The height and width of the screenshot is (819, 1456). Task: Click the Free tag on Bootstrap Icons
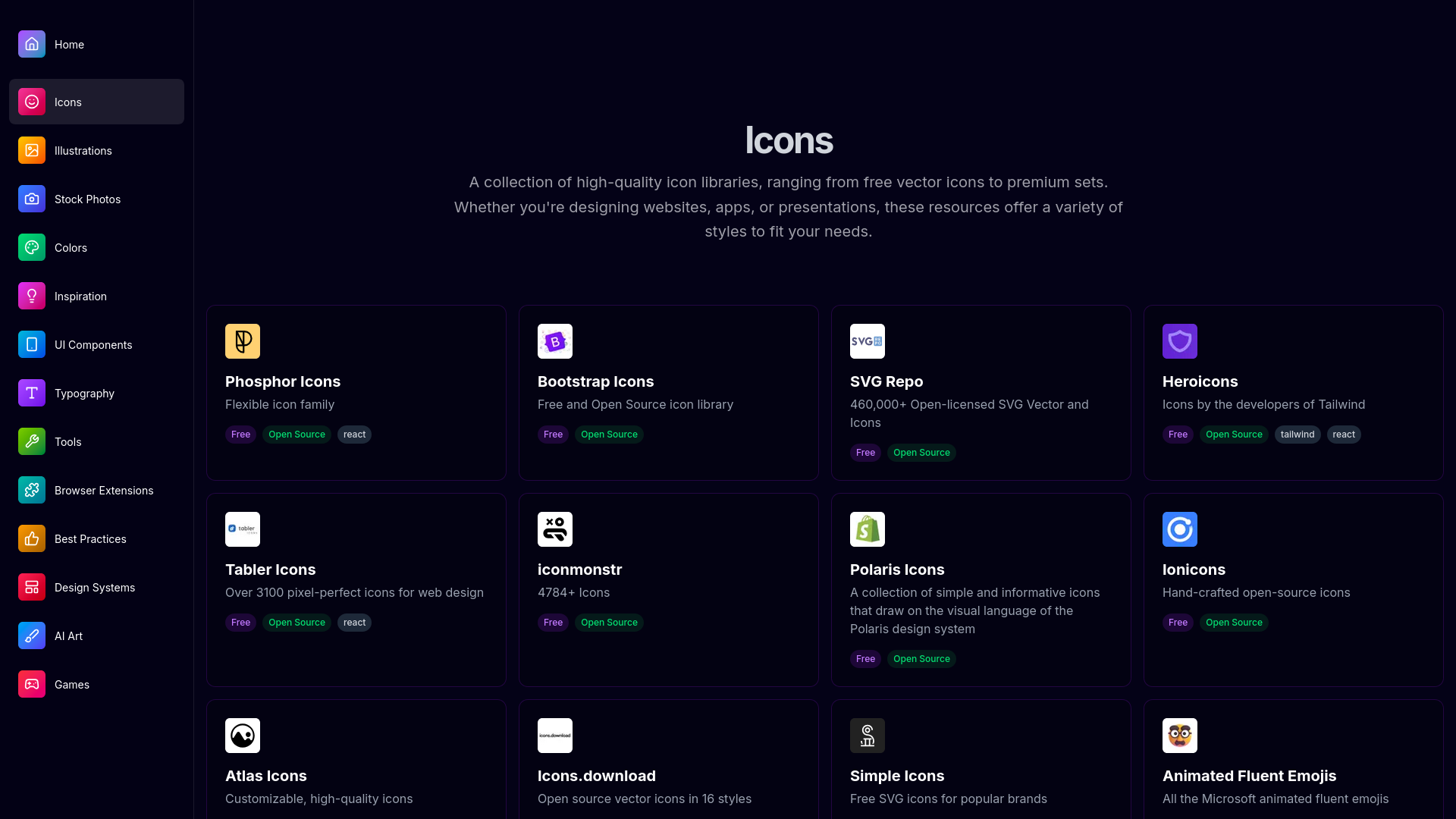(x=553, y=435)
